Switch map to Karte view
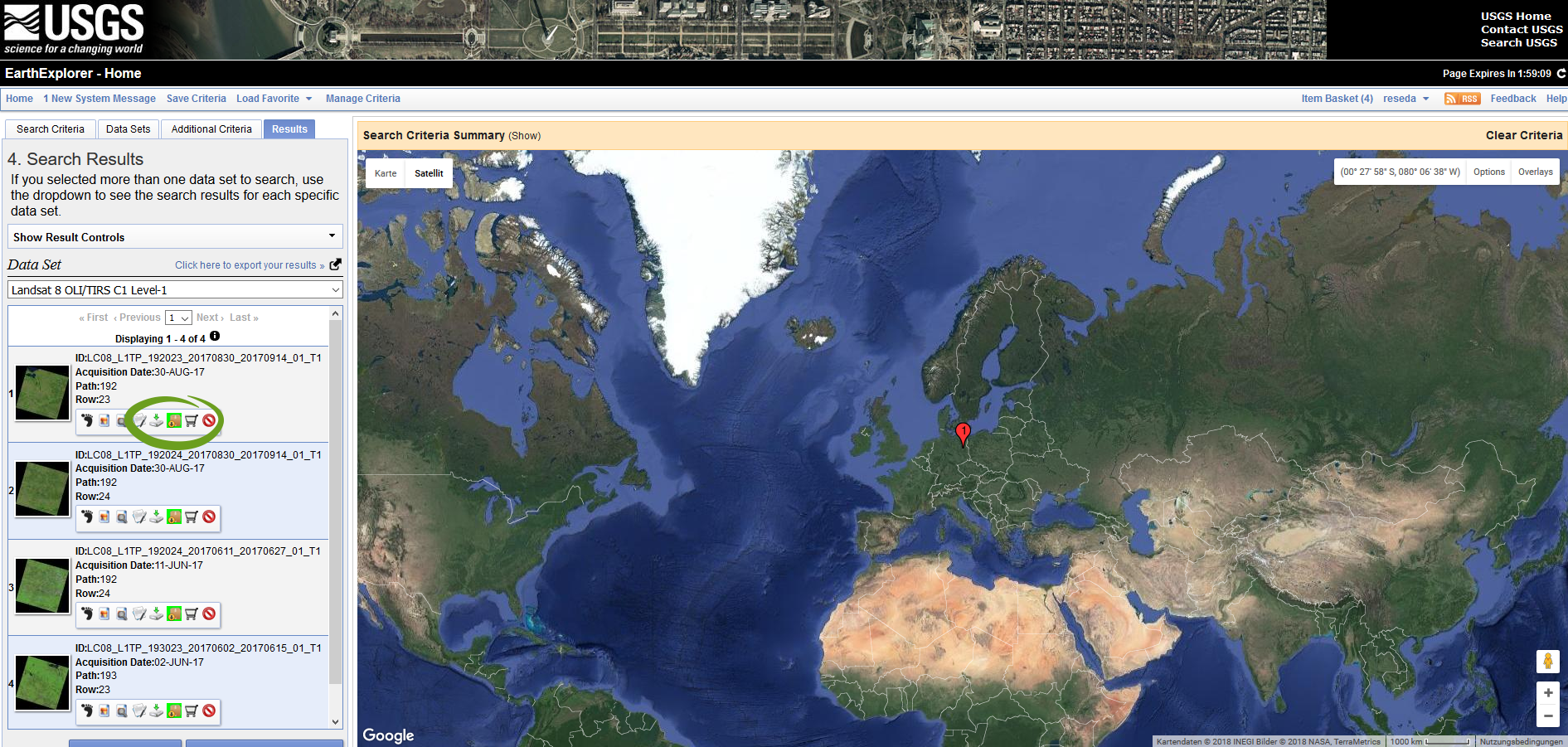Image resolution: width=1568 pixels, height=747 pixels. point(386,173)
